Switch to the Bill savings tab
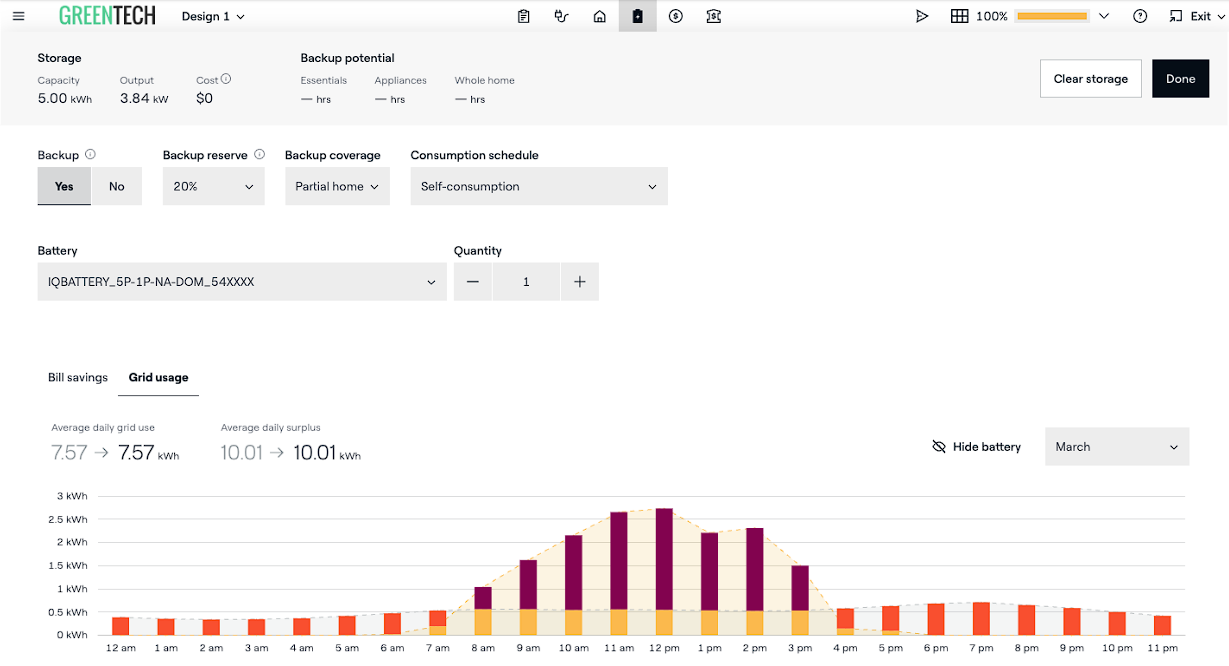The image size is (1229, 666). coord(78,377)
